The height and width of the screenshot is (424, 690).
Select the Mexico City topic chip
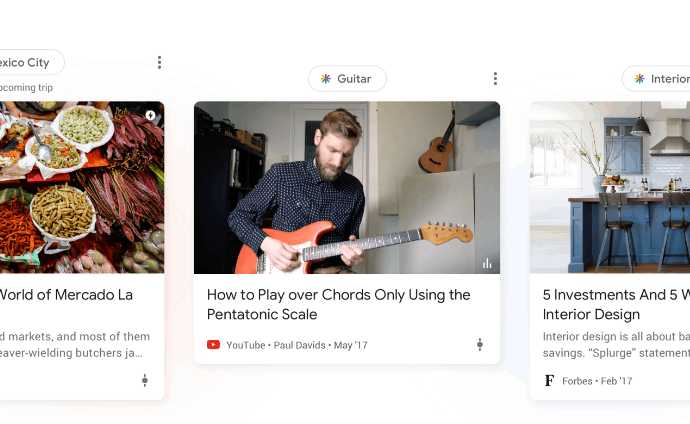pos(28,63)
